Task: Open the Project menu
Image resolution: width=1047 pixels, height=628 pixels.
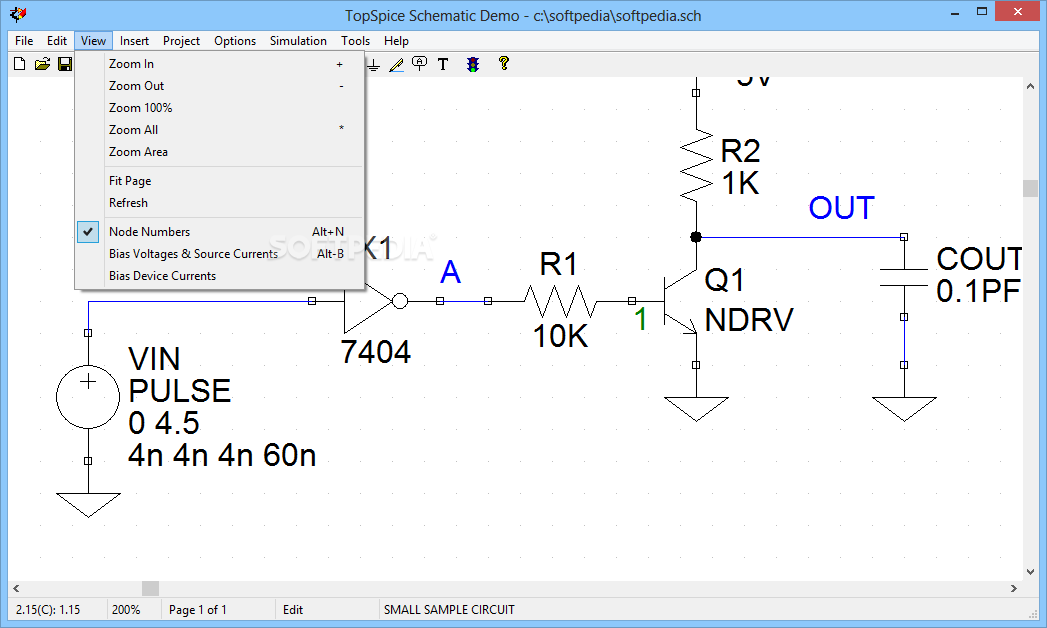Action: point(181,41)
